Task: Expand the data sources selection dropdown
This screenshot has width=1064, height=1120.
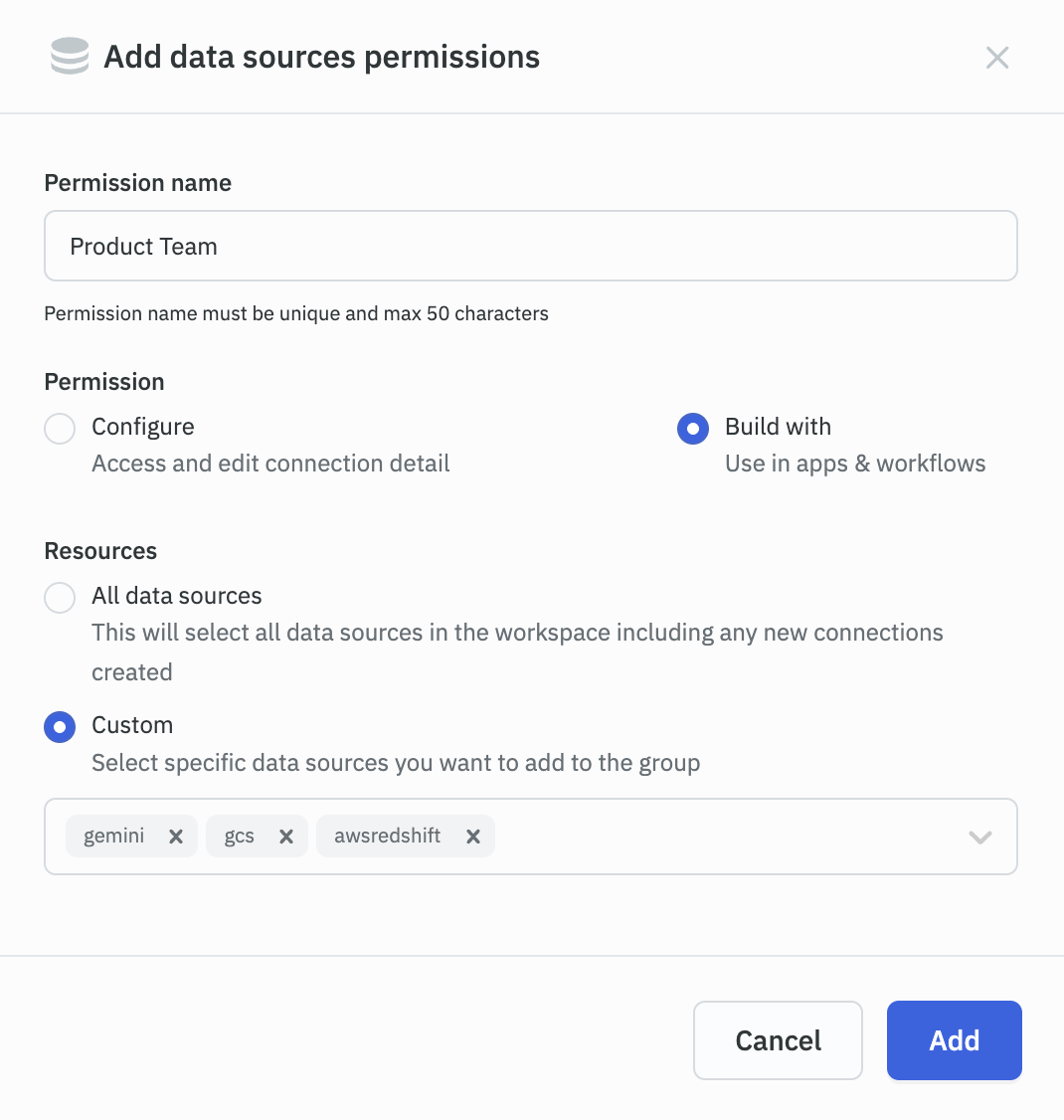Action: 980,837
